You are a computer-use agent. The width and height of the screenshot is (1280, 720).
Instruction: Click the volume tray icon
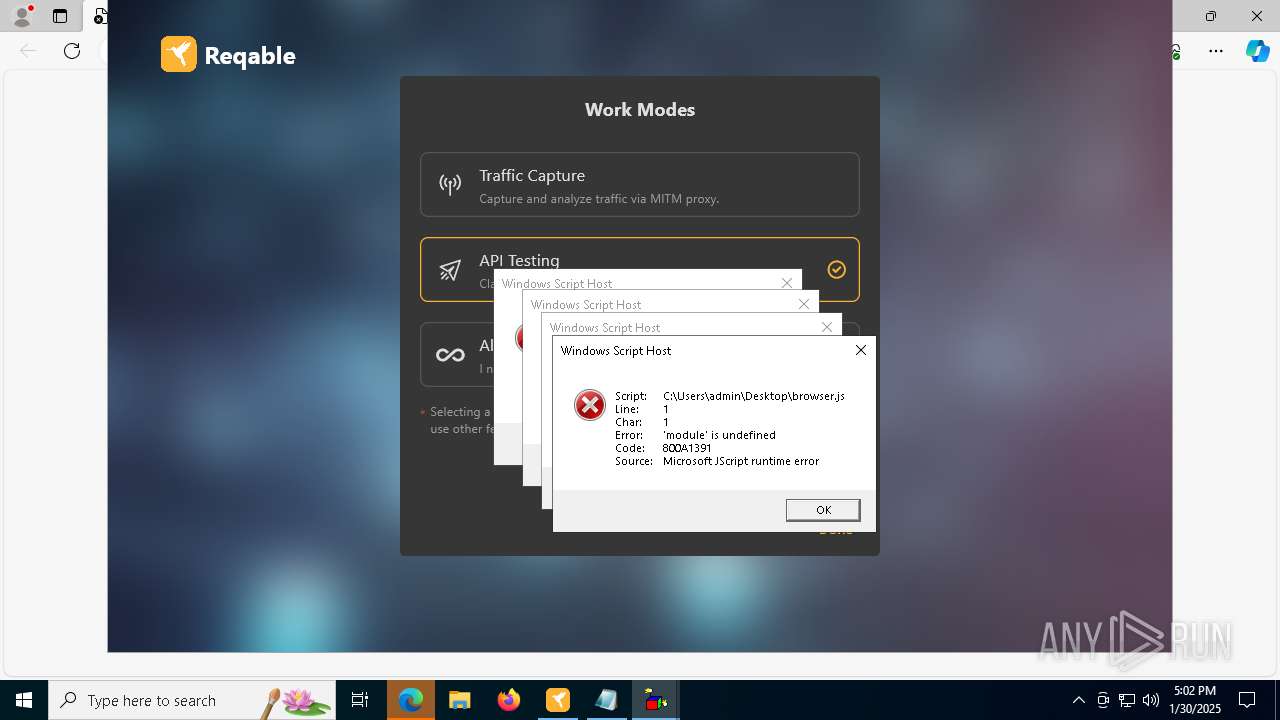(x=1150, y=700)
